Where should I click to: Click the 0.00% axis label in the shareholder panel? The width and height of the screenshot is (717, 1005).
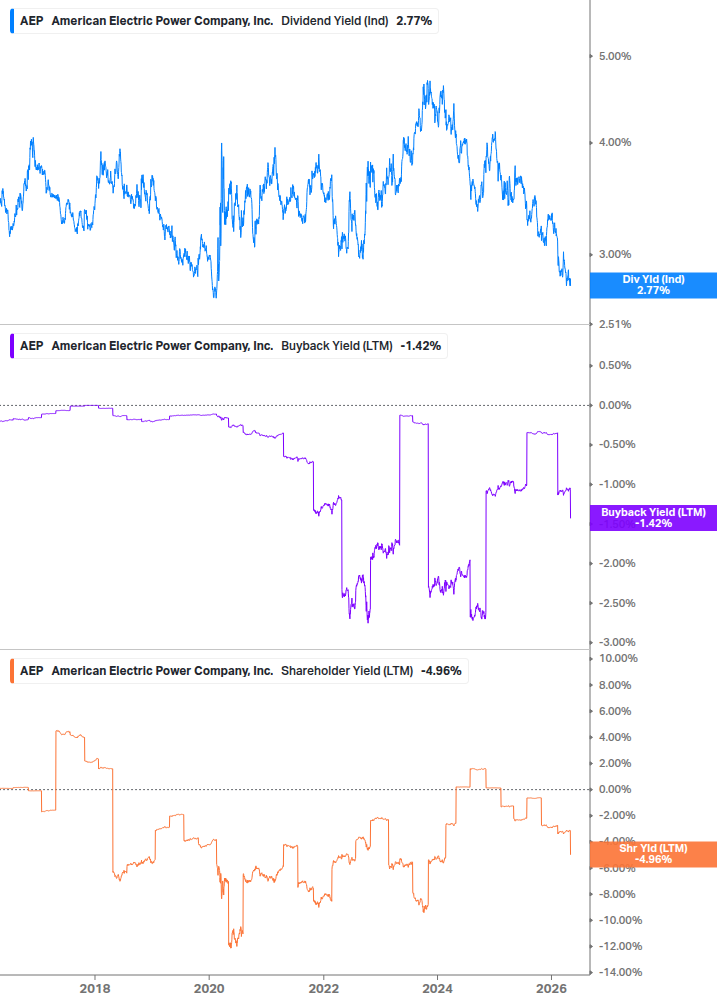point(615,790)
